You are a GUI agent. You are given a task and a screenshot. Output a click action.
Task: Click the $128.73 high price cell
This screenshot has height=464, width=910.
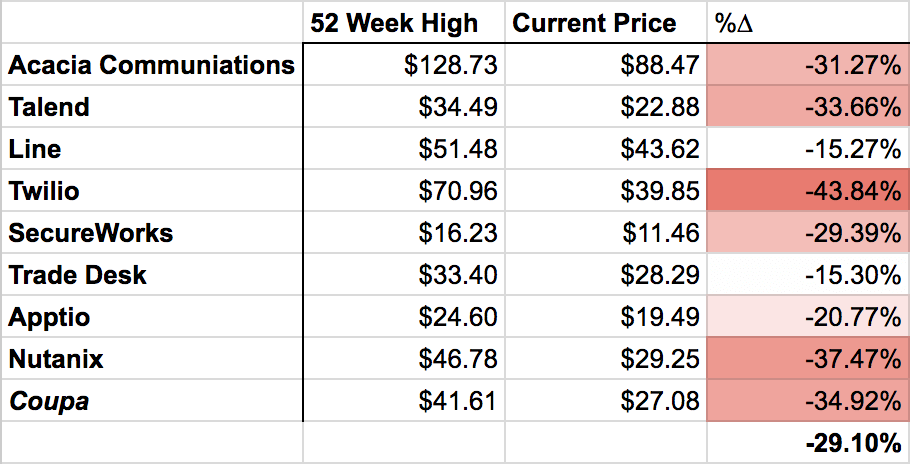404,64
